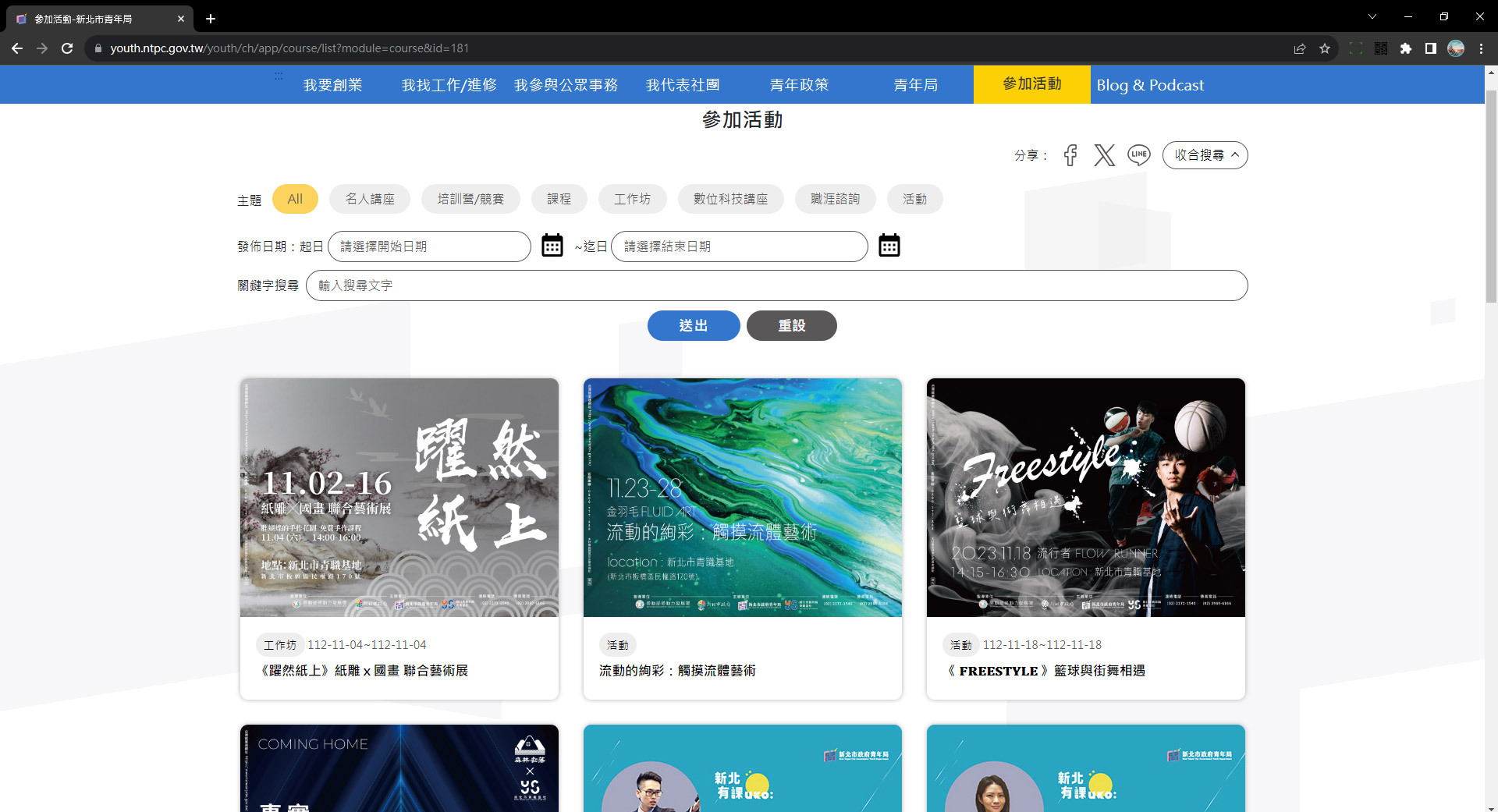The width and height of the screenshot is (1498, 812).
Task: Filter by 名人講座 topic
Action: (x=370, y=199)
